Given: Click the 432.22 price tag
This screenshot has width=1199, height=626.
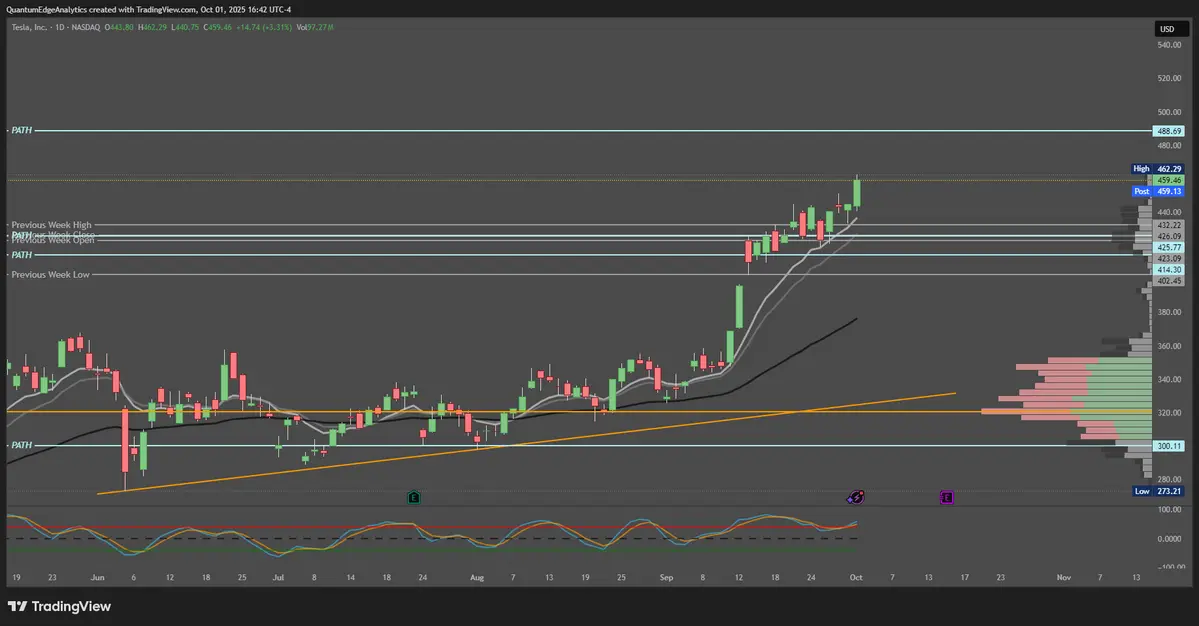Looking at the screenshot, I should pos(1168,225).
